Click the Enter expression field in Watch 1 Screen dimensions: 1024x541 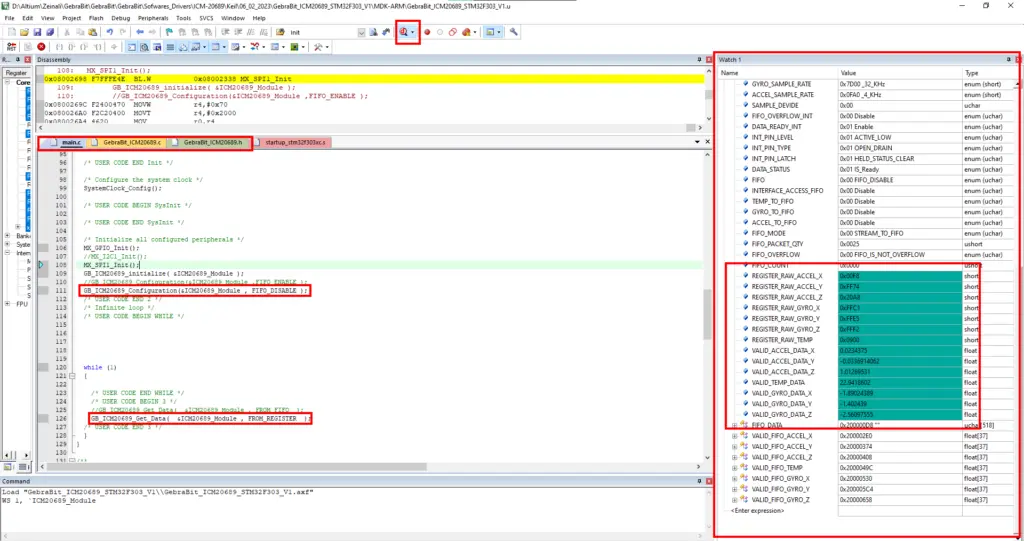[758, 511]
